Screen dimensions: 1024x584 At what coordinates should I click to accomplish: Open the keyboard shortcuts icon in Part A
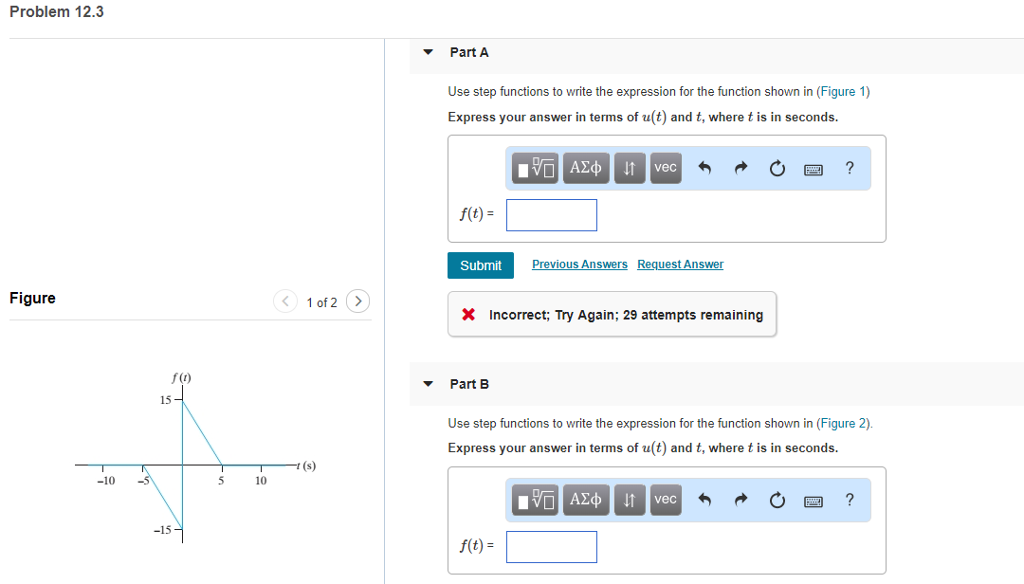813,169
